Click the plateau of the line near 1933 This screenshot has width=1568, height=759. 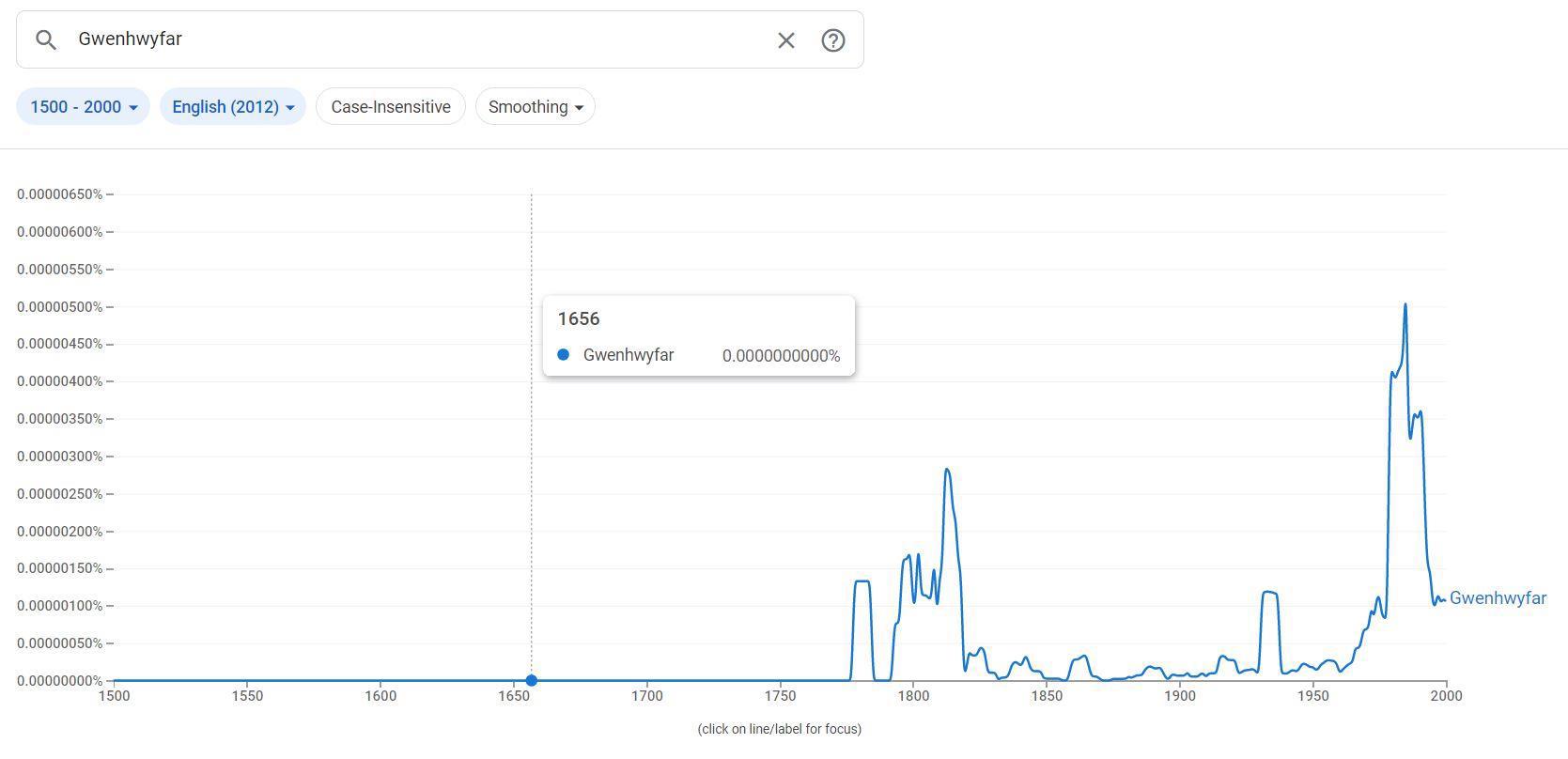click(x=1269, y=592)
